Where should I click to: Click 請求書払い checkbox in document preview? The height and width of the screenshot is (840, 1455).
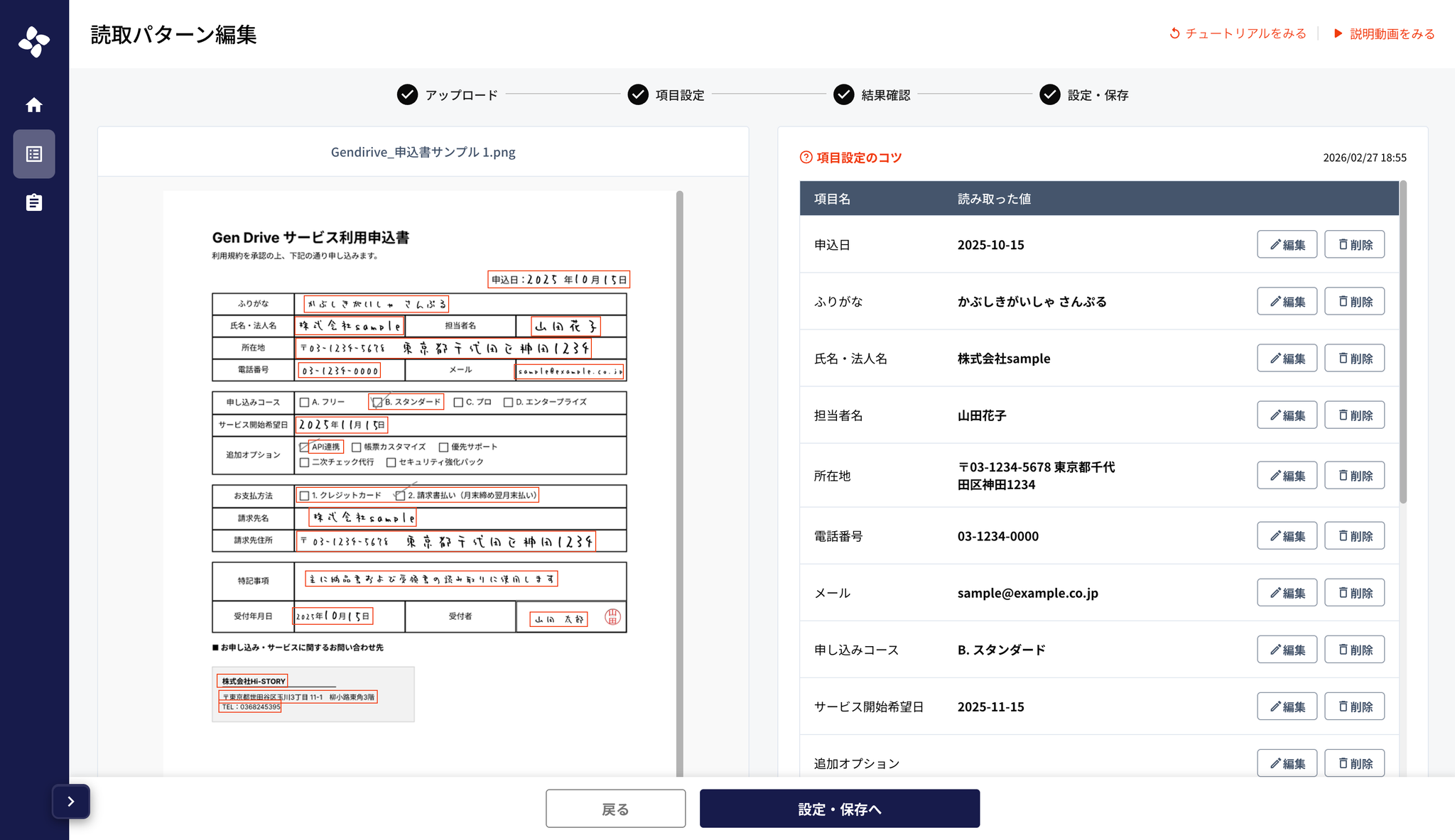click(x=400, y=496)
